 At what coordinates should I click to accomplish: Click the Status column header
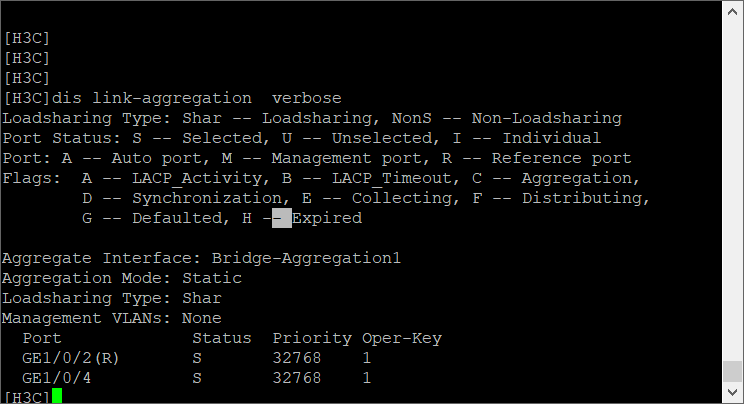[x=221, y=338]
